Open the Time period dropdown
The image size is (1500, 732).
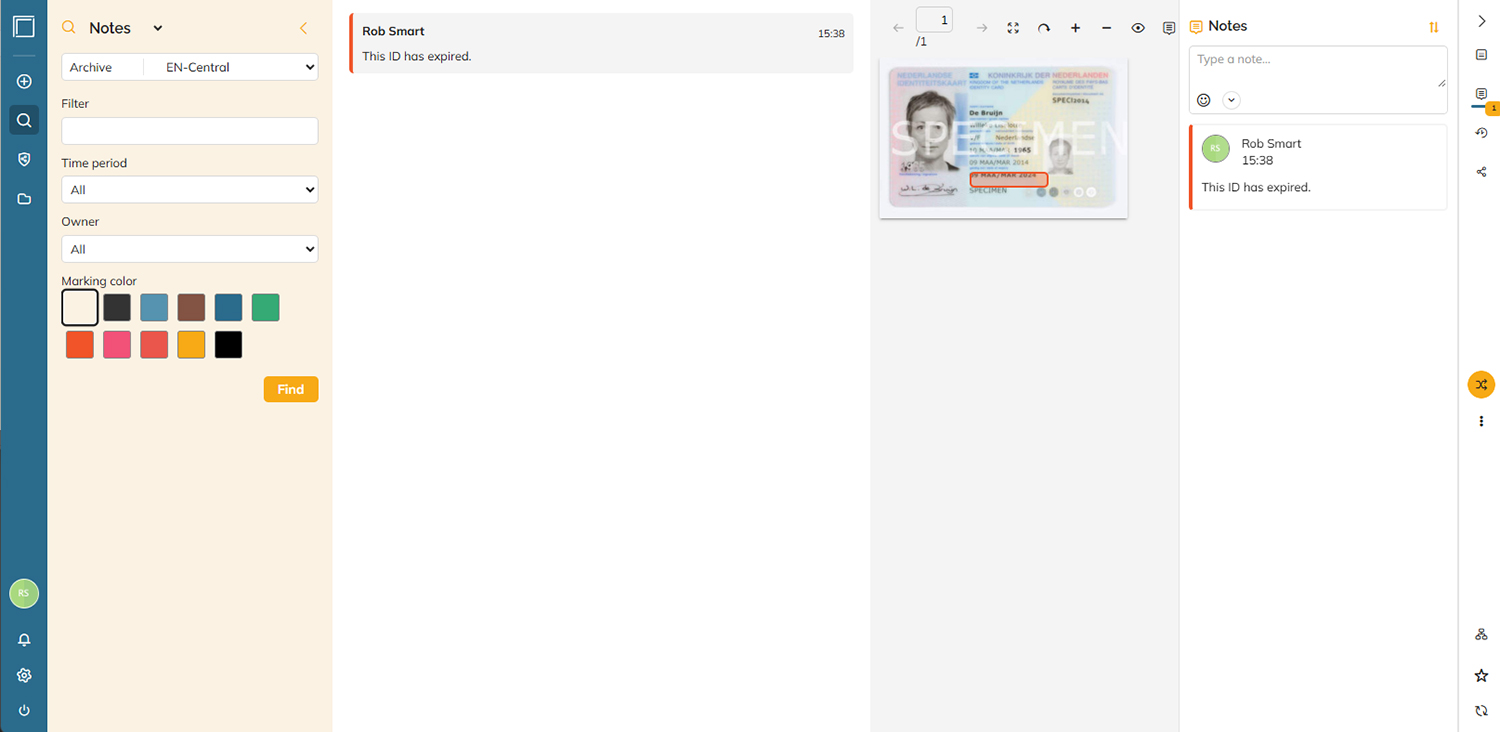point(190,190)
